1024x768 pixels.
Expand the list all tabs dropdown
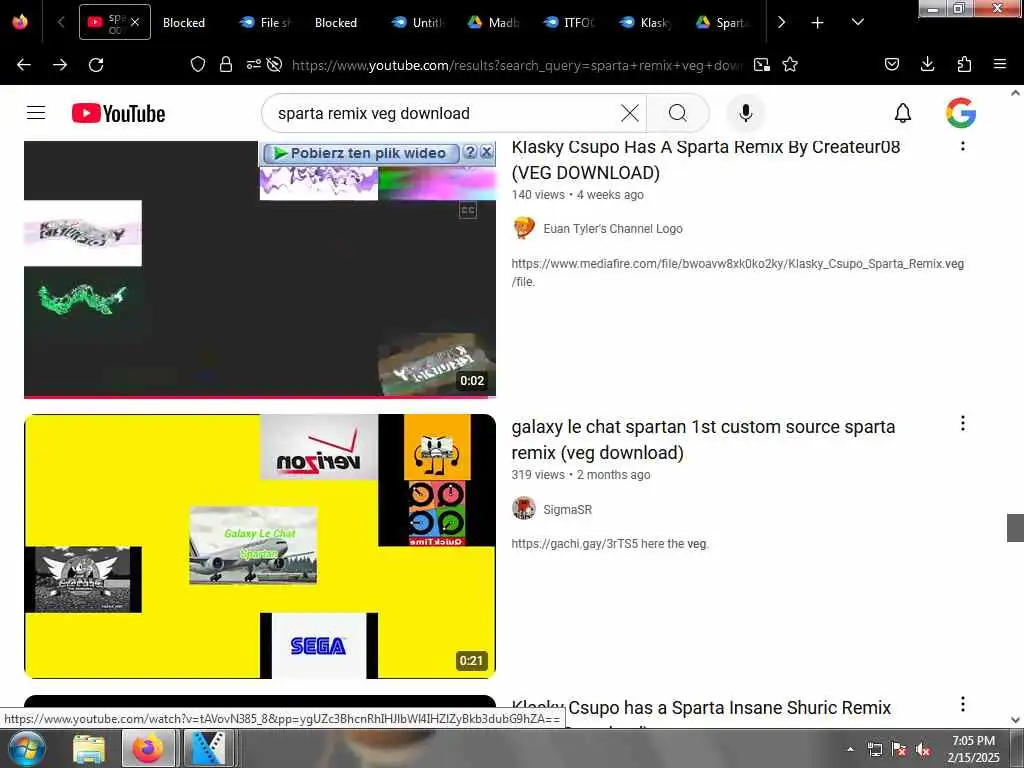[857, 22]
